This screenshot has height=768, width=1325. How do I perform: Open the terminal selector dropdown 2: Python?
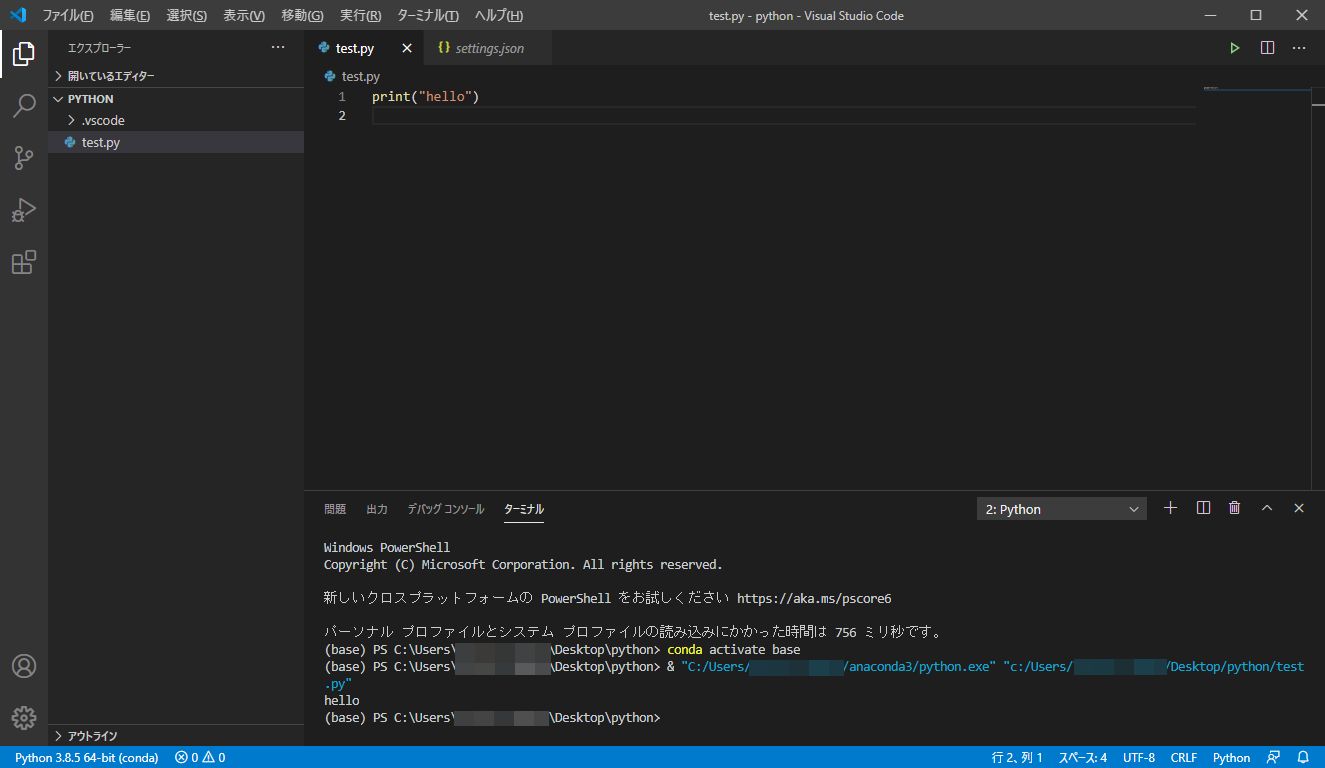[1061, 509]
